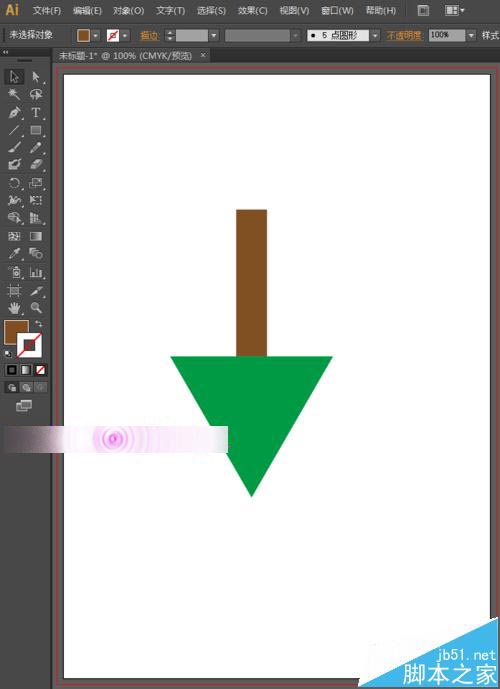This screenshot has height=689, width=500.
Task: Adjust the stroke weight stepper arrows
Action: [x=170, y=35]
